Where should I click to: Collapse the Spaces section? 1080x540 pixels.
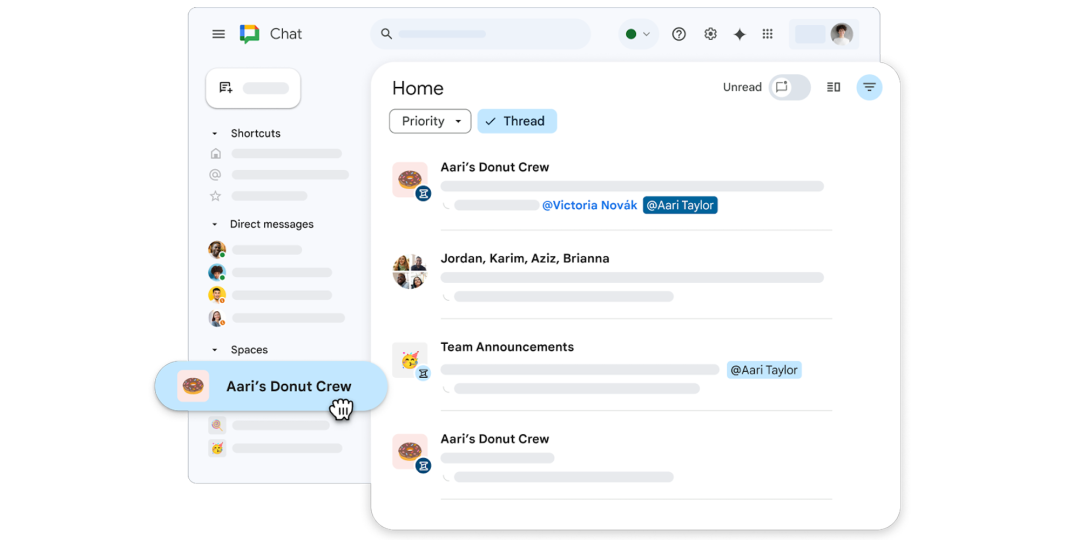pyautogui.click(x=214, y=350)
